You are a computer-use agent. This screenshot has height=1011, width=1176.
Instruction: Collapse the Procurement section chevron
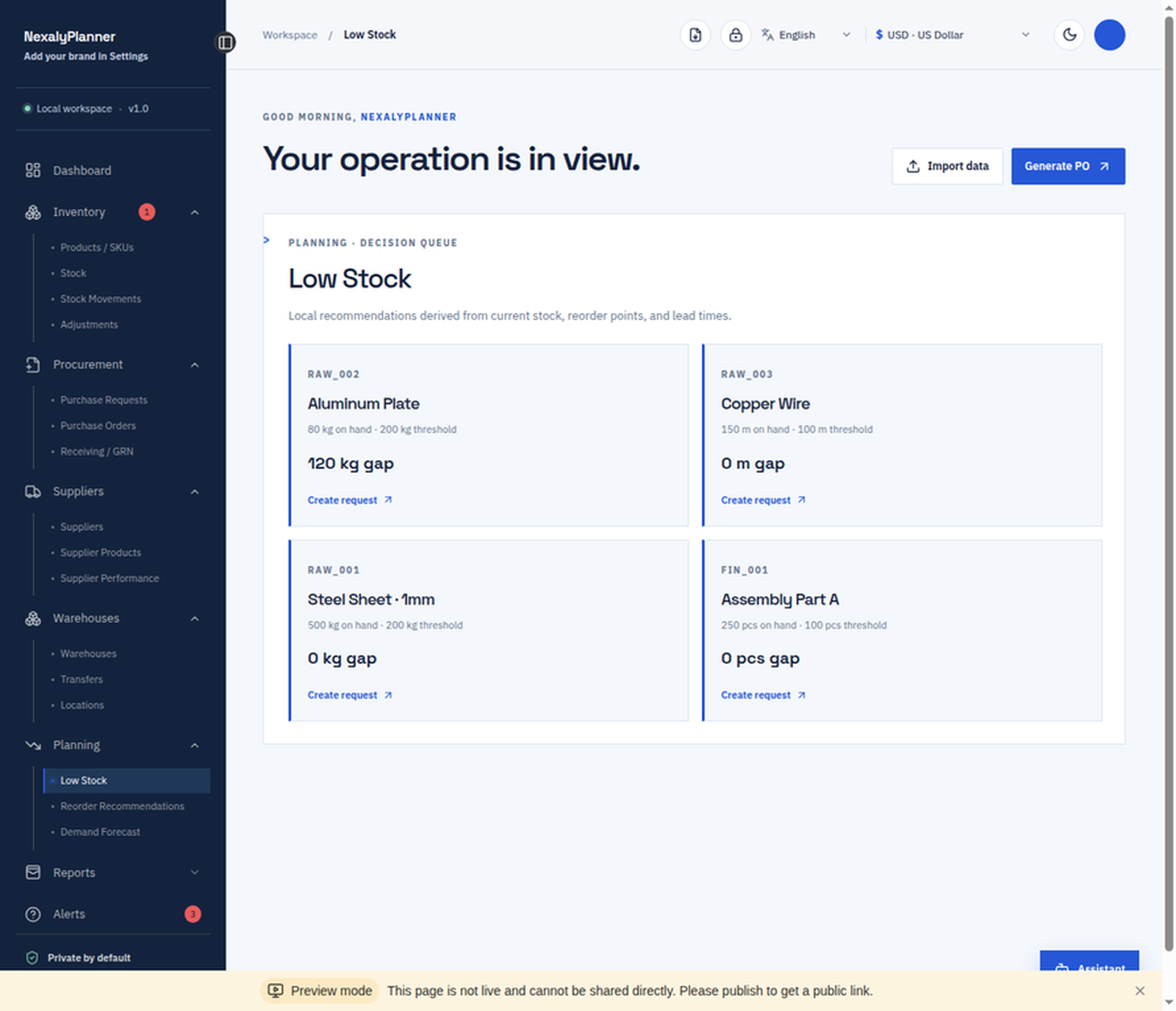point(195,364)
